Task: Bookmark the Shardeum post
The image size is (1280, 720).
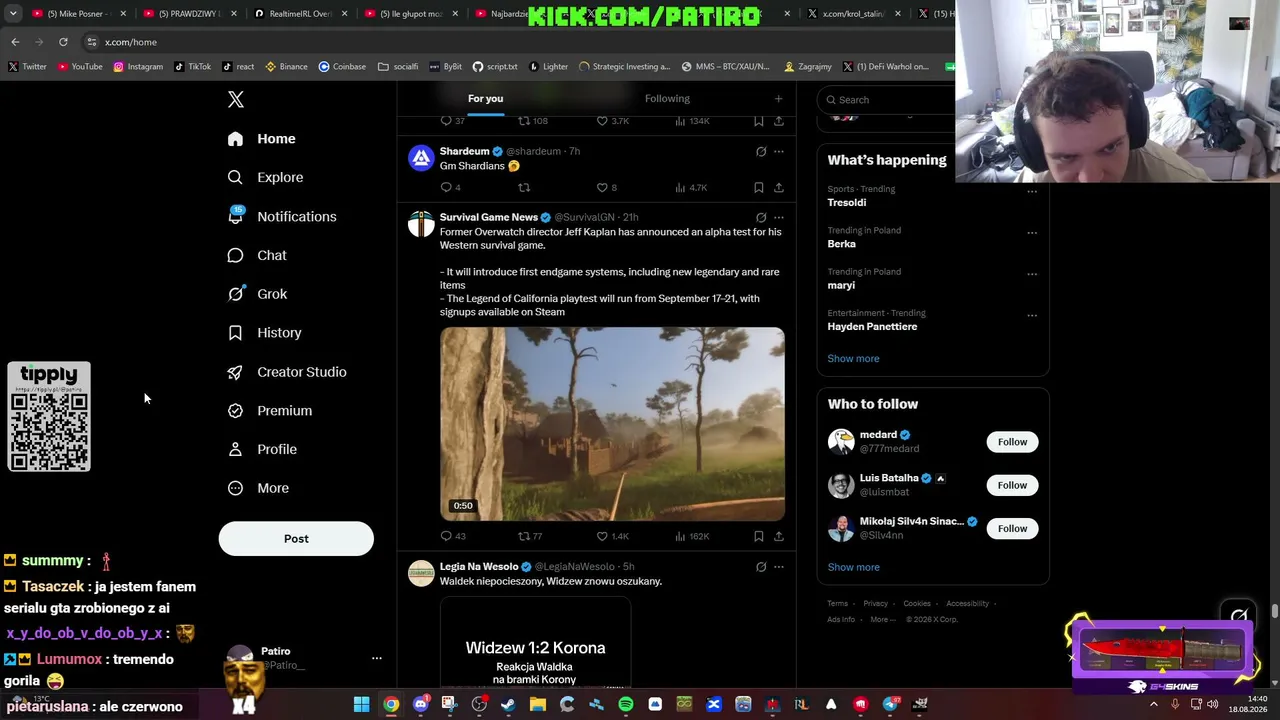Action: point(759,187)
